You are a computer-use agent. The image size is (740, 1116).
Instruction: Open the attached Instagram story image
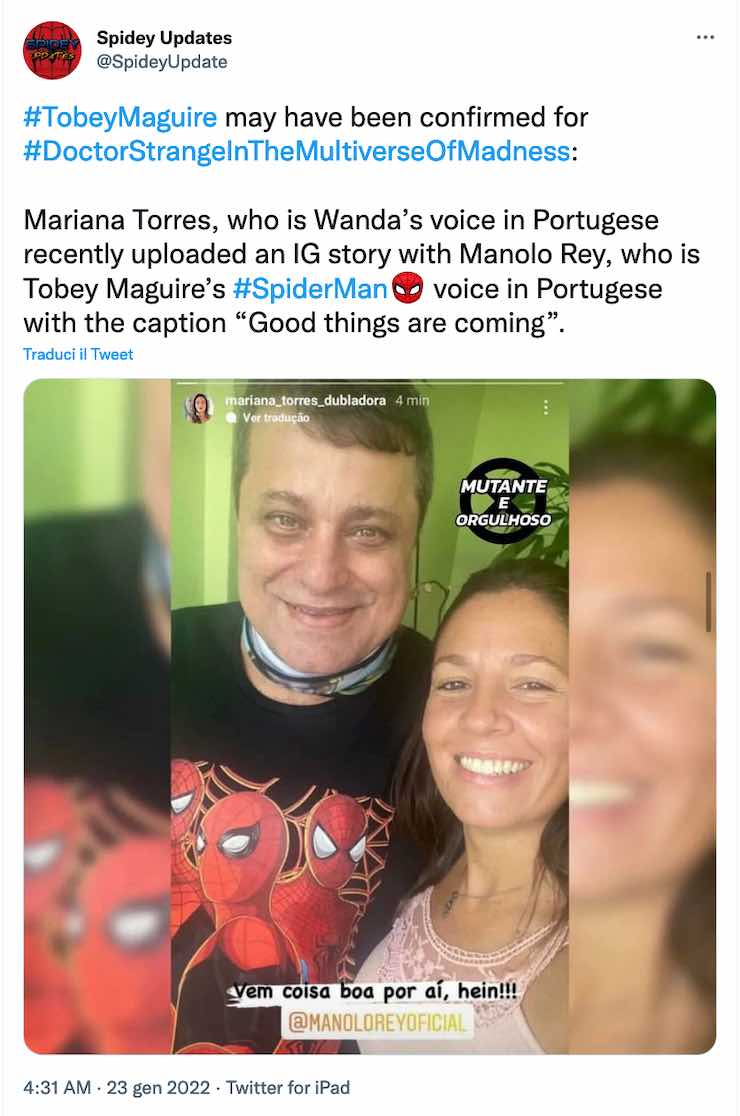click(x=370, y=716)
